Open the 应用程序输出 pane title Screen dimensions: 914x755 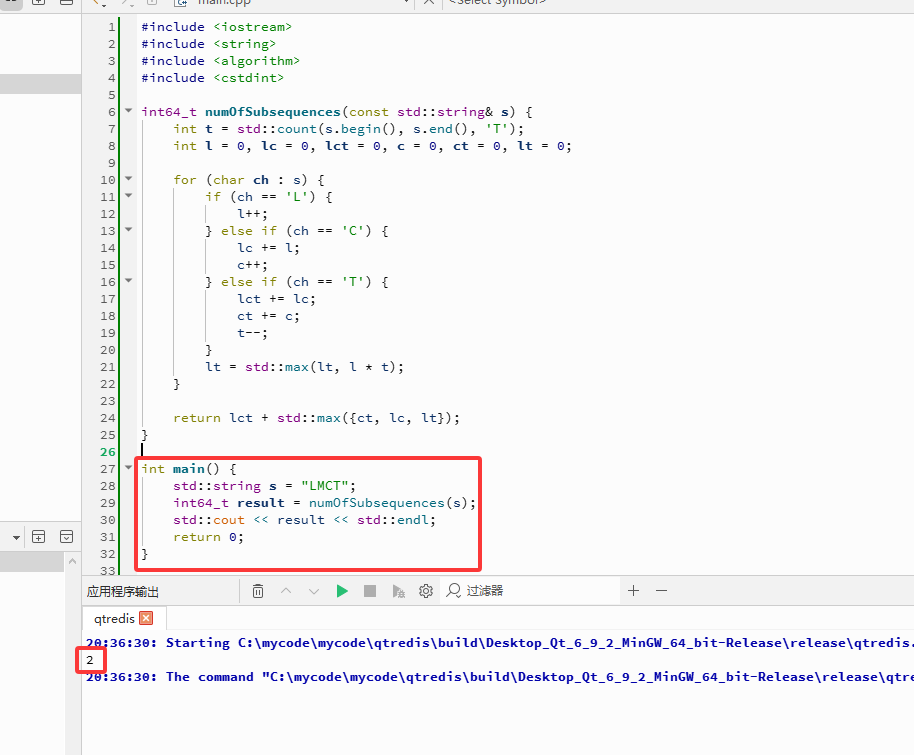[123, 592]
